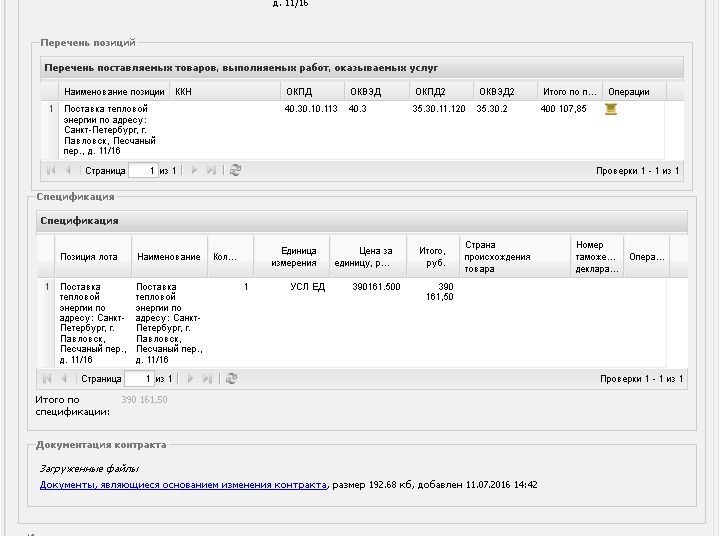Click the Перечень поставляемых товаров panel title

coord(241,68)
